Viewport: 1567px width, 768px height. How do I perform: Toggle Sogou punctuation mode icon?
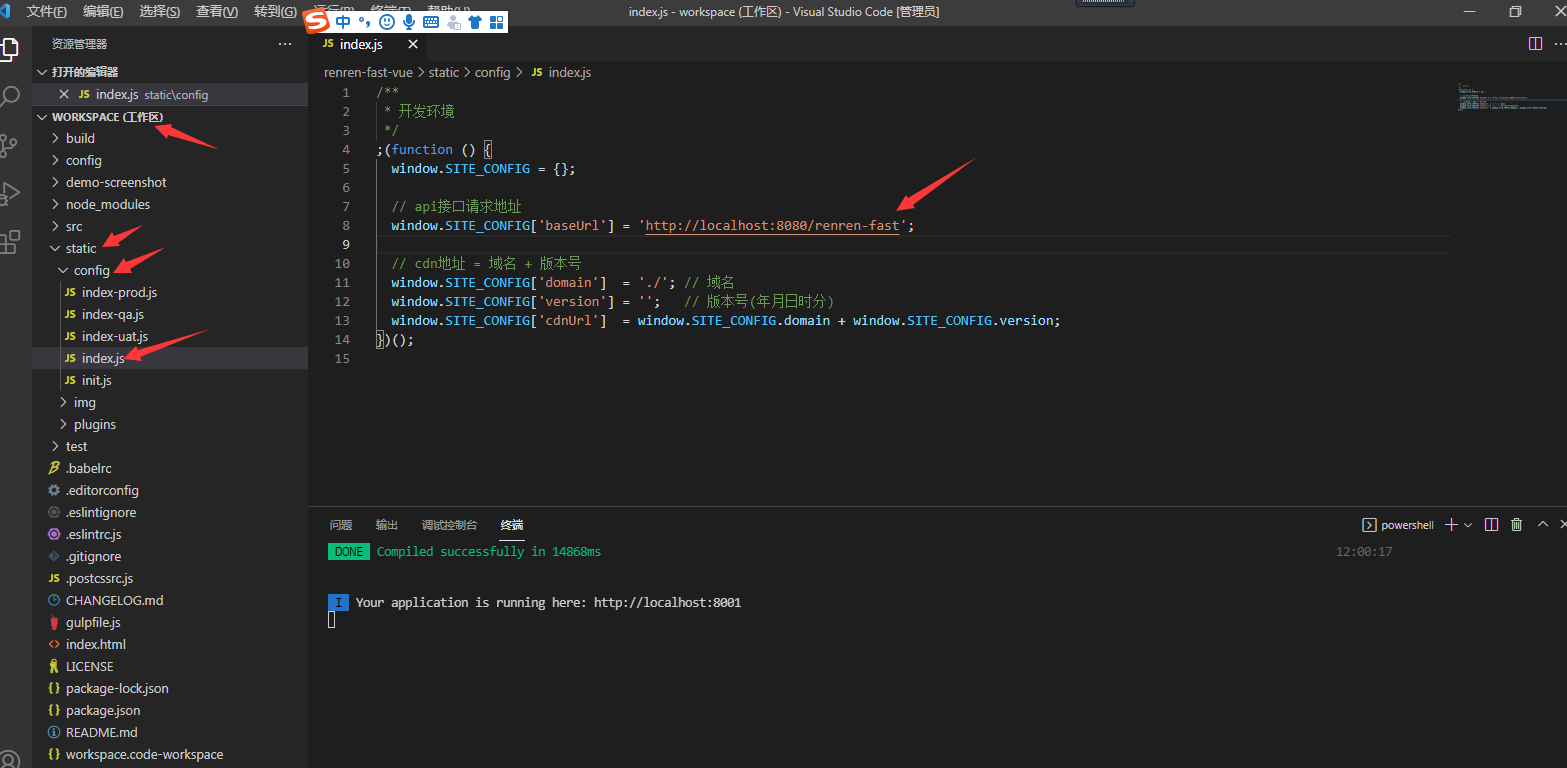coord(364,21)
